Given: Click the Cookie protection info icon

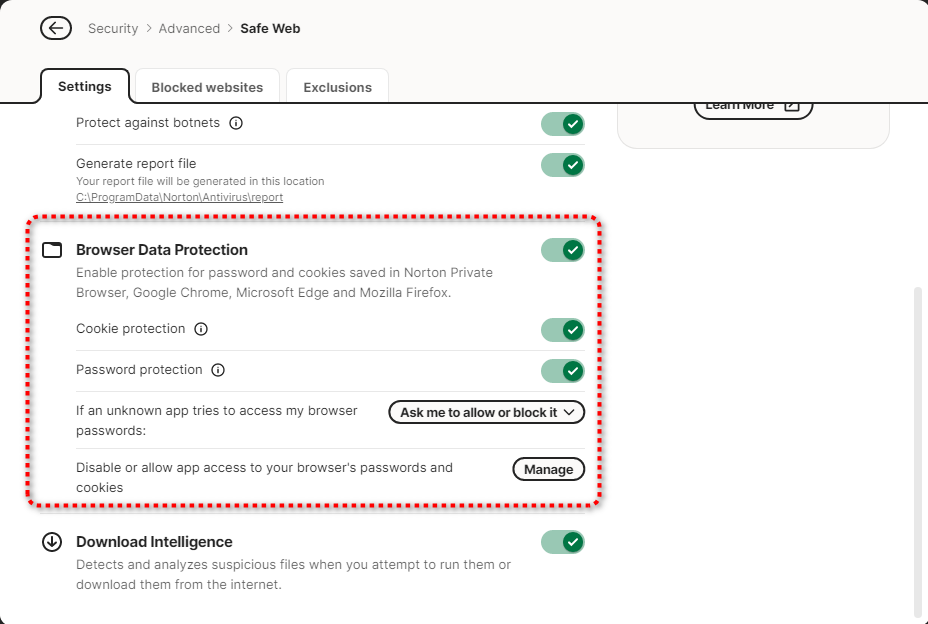Looking at the screenshot, I should 201,329.
